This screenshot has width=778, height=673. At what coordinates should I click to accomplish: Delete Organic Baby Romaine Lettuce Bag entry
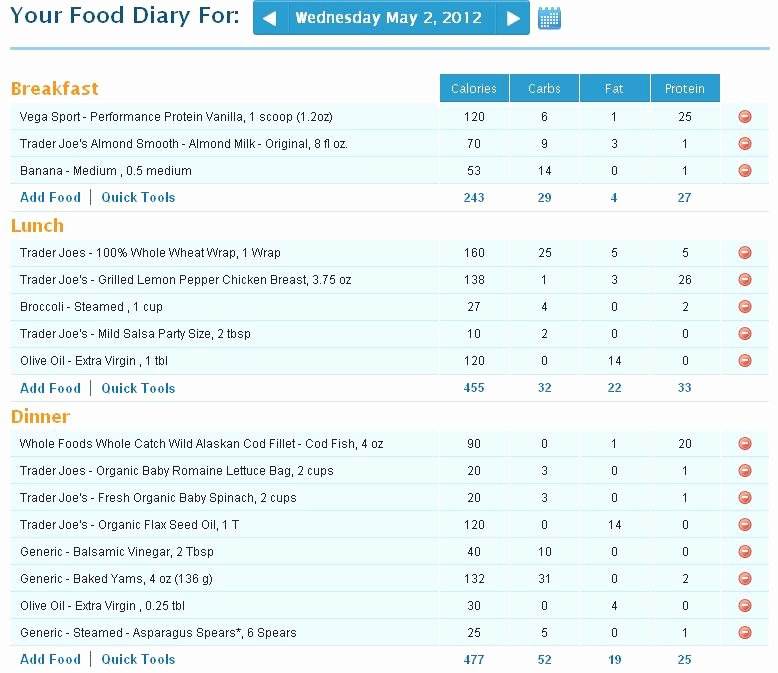pos(745,470)
